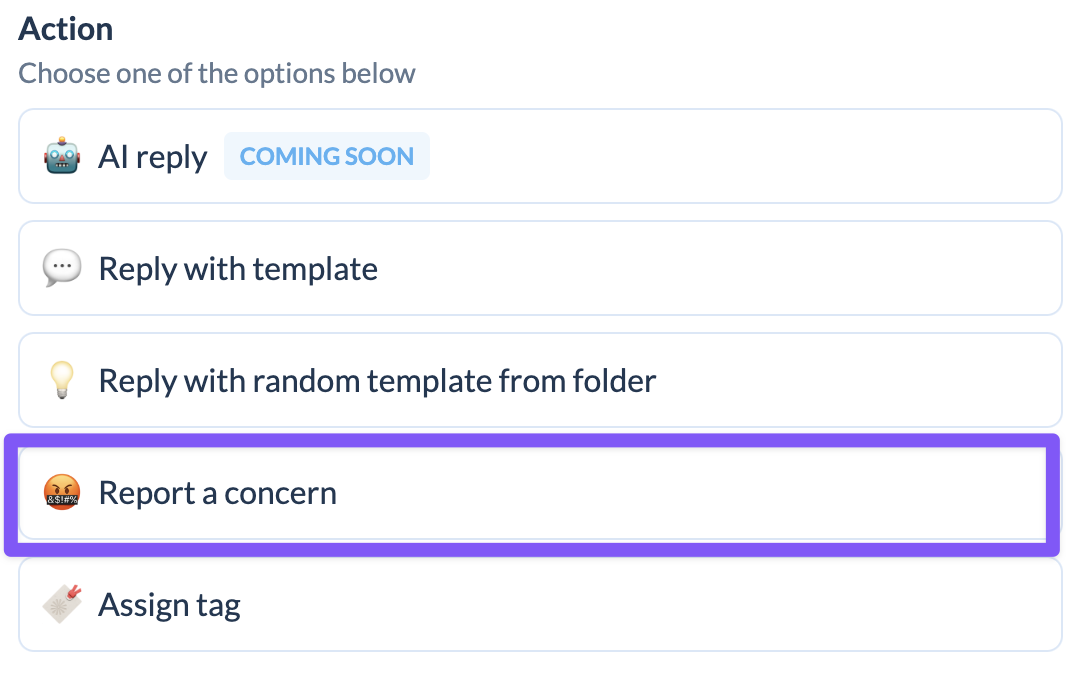Click the speech bubble icon
Viewport: 1092px width, 682px height.
tap(62, 268)
